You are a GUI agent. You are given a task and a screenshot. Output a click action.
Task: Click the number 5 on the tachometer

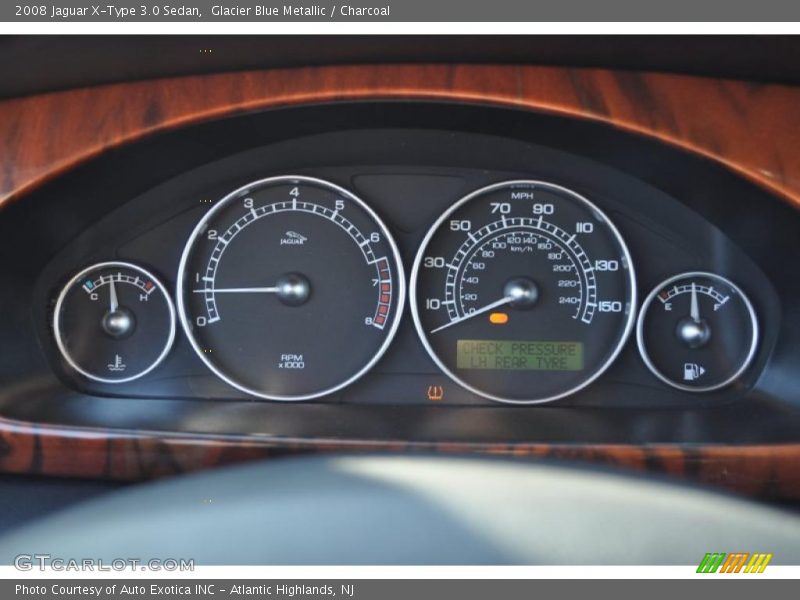(340, 205)
